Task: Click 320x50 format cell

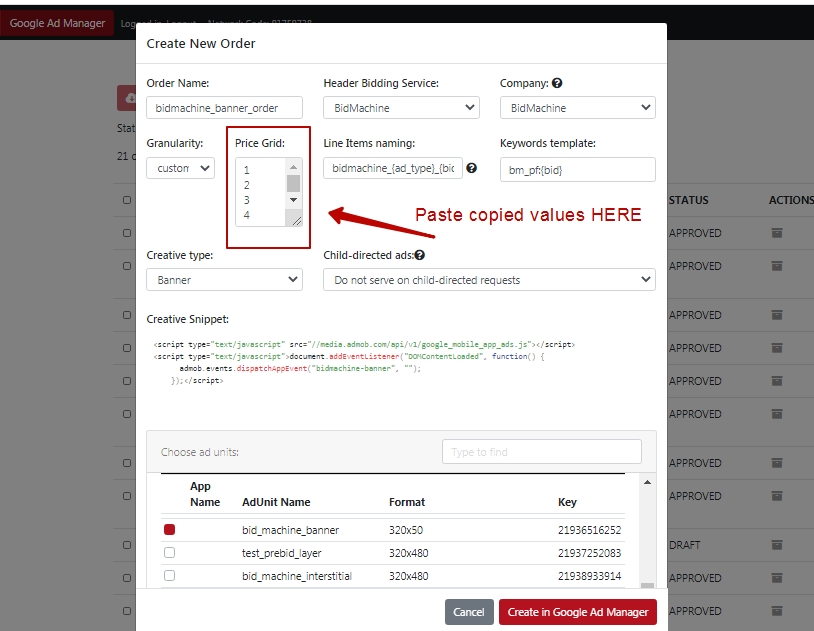Action: [406, 530]
